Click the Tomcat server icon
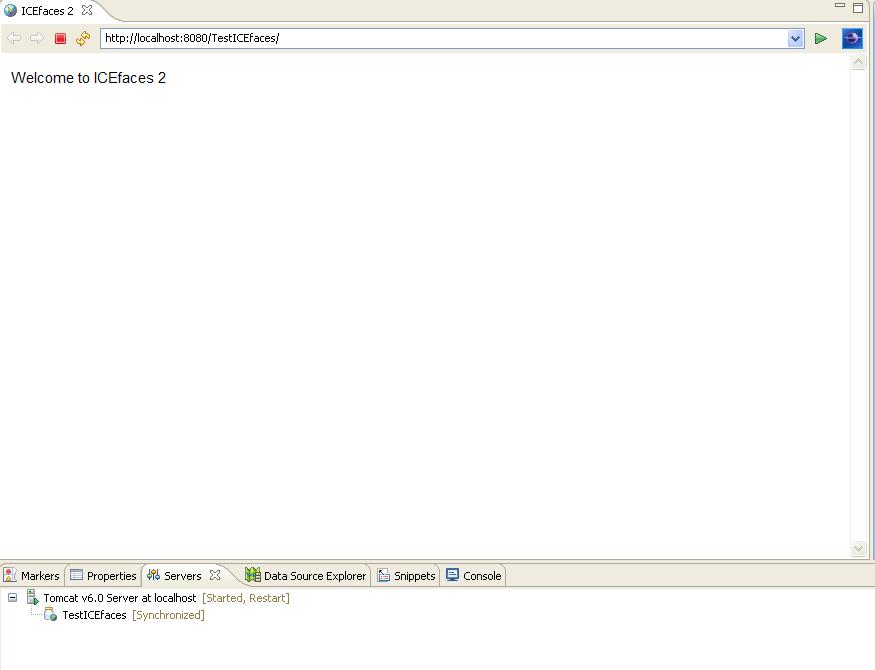The height and width of the screenshot is (670, 875). [33, 597]
